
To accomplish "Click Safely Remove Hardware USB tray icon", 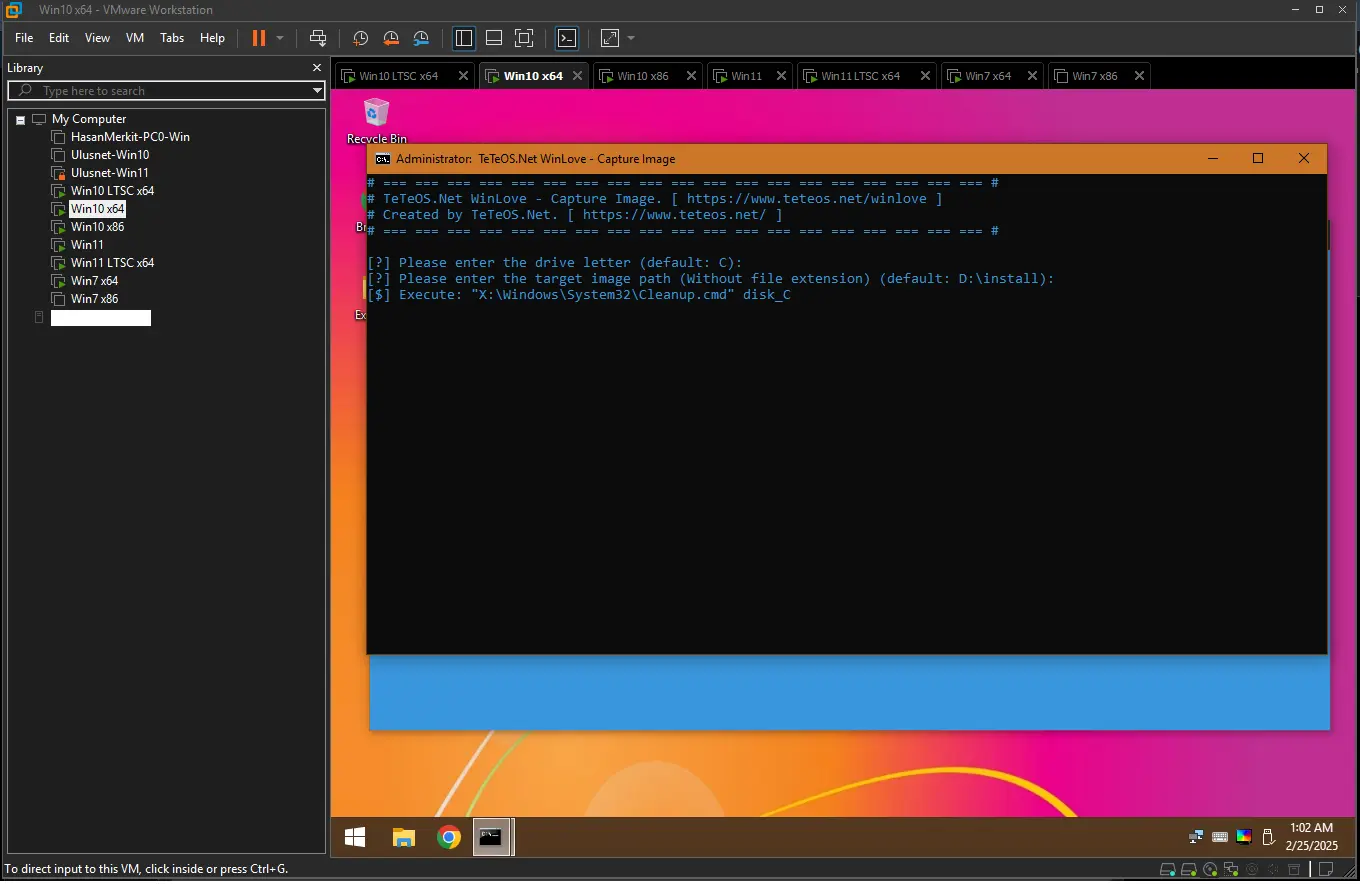I will click(x=1268, y=837).
